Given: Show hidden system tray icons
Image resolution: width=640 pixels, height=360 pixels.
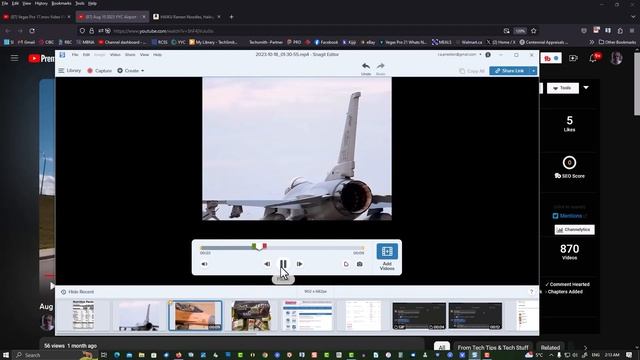Looking at the screenshot, I should pyautogui.click(x=551, y=355).
